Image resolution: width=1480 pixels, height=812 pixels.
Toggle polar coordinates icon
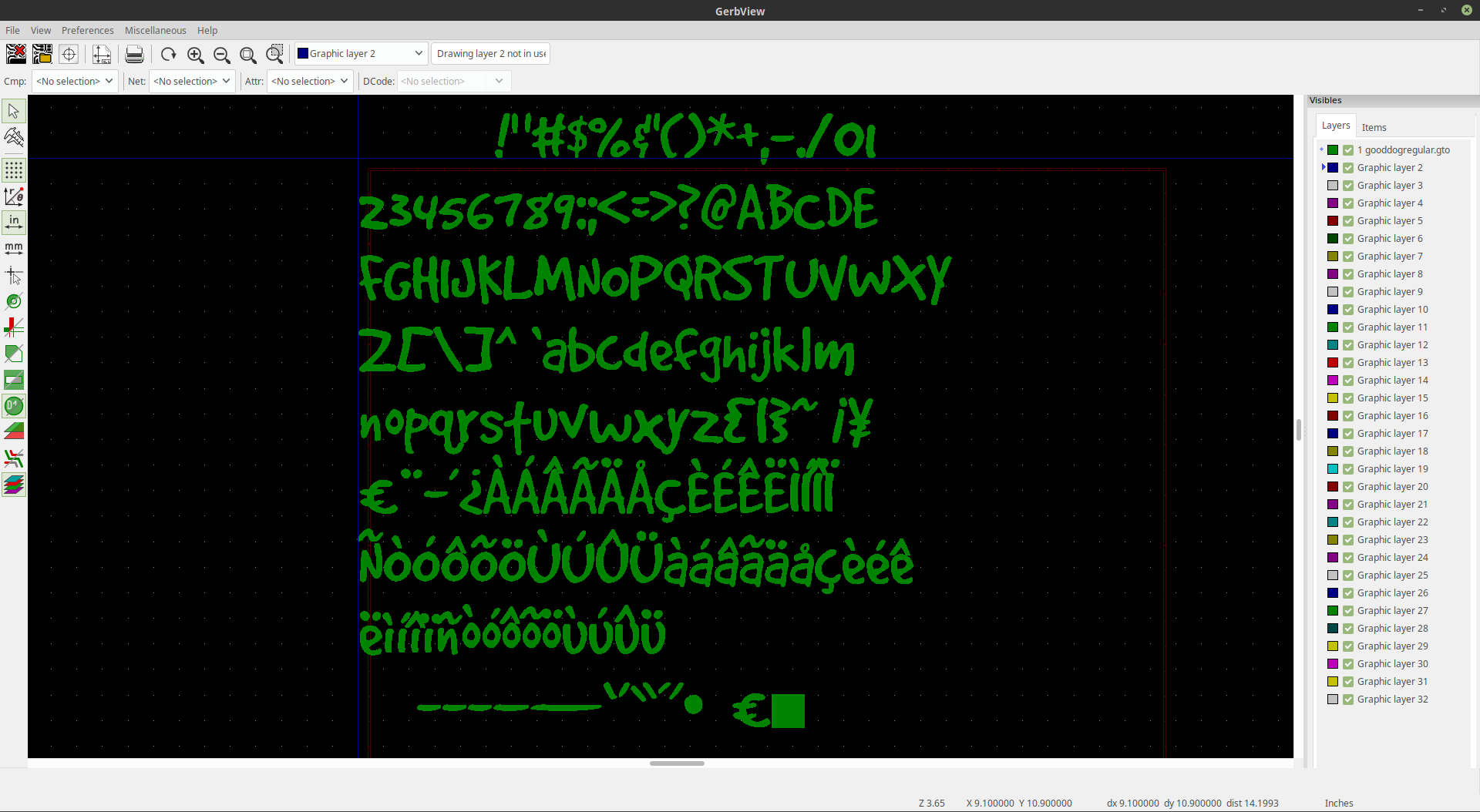[14, 196]
